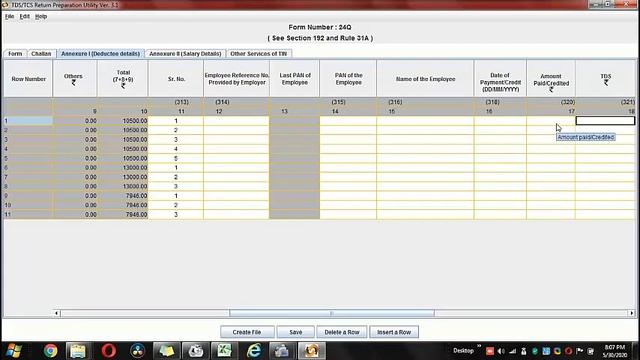
Task: Click the Name of the Employee header
Action: [x=425, y=79]
